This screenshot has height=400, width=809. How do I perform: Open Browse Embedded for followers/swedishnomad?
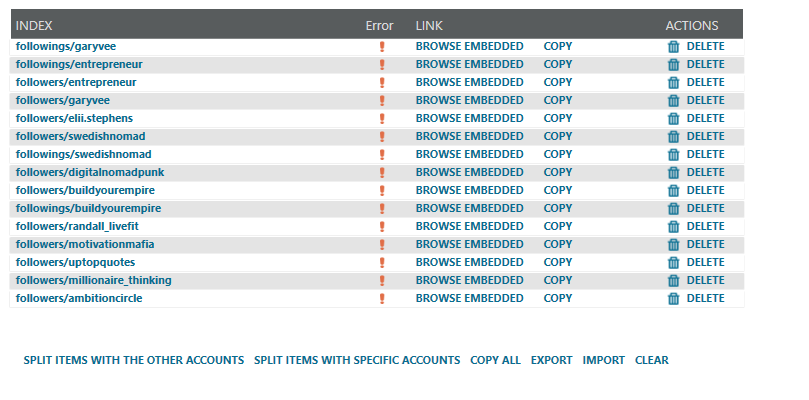coord(470,136)
